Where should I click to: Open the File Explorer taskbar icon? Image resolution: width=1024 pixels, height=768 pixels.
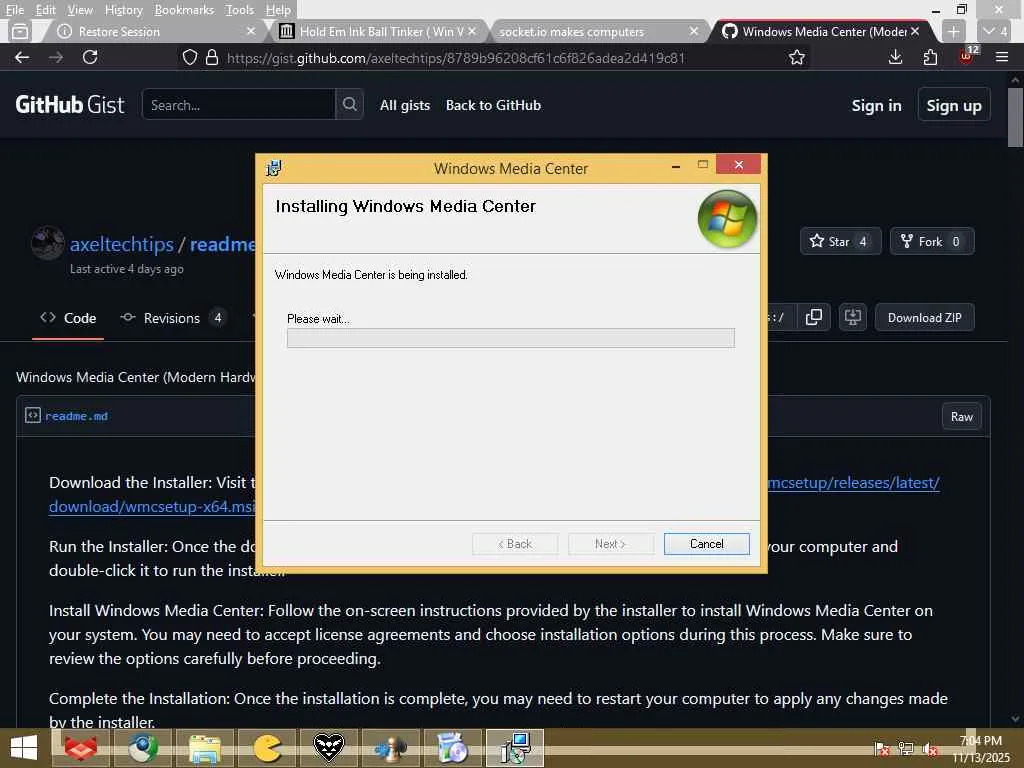point(204,748)
